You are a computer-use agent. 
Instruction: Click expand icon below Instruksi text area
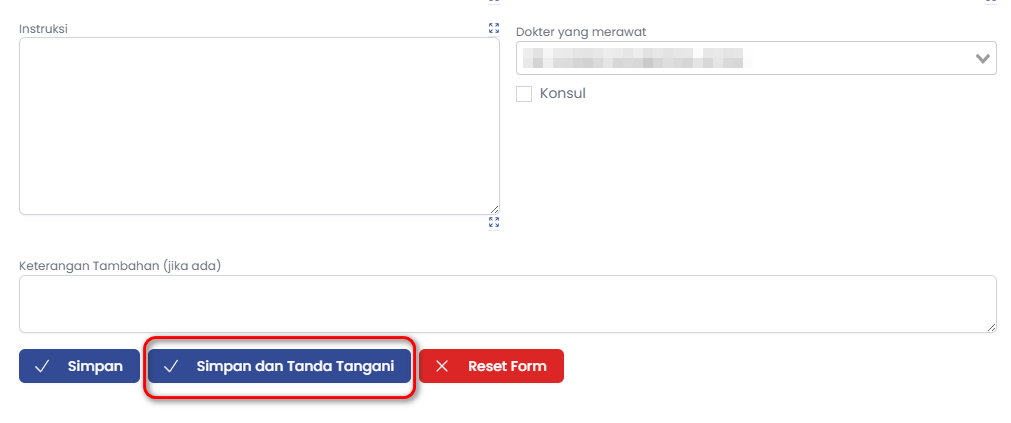pyautogui.click(x=493, y=222)
